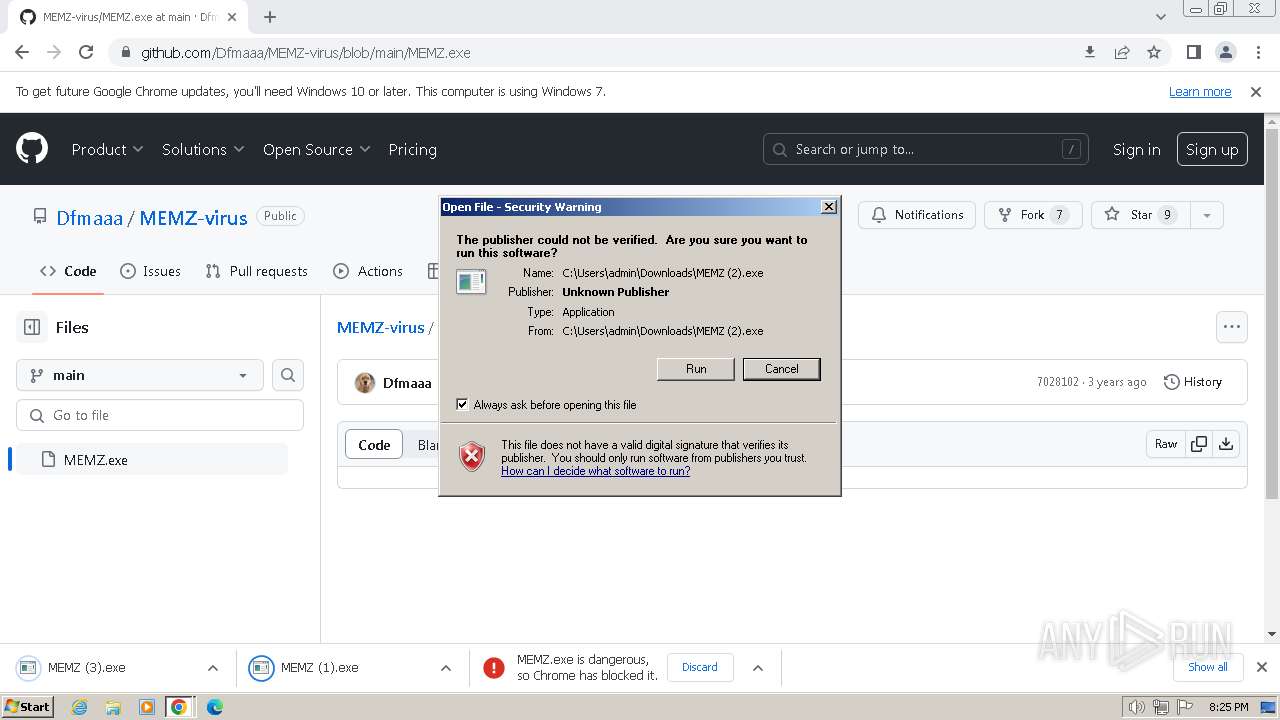The width and height of the screenshot is (1280, 720).
Task: Click Sign in
Action: 1137,149
